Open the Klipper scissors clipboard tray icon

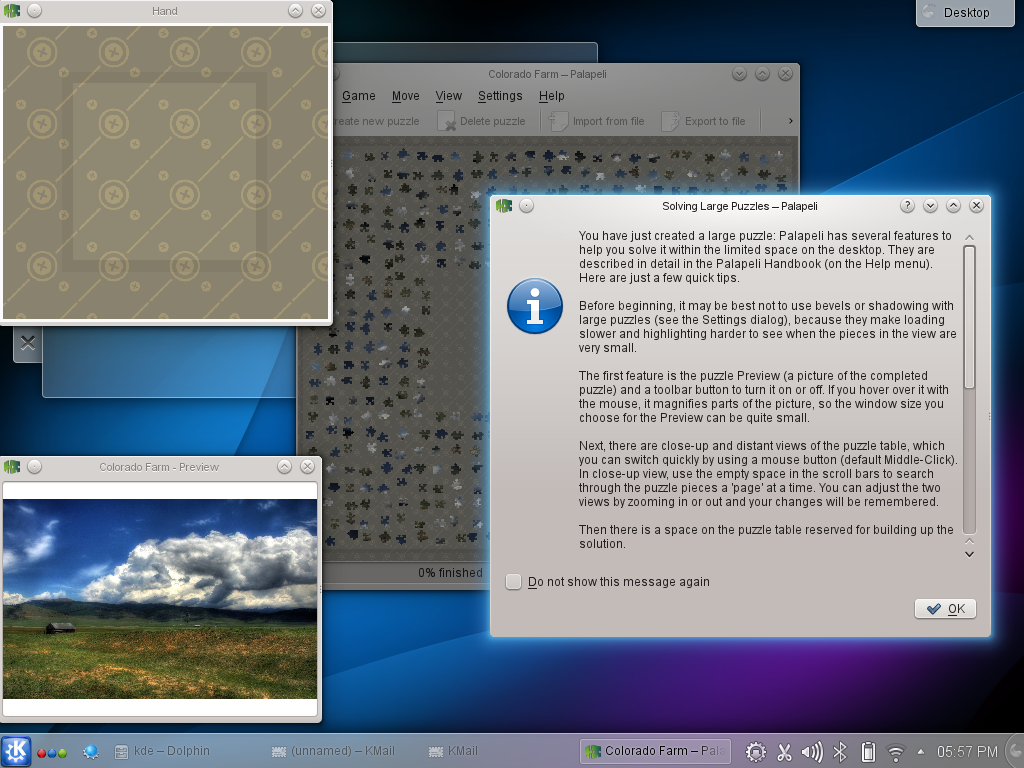[784, 752]
